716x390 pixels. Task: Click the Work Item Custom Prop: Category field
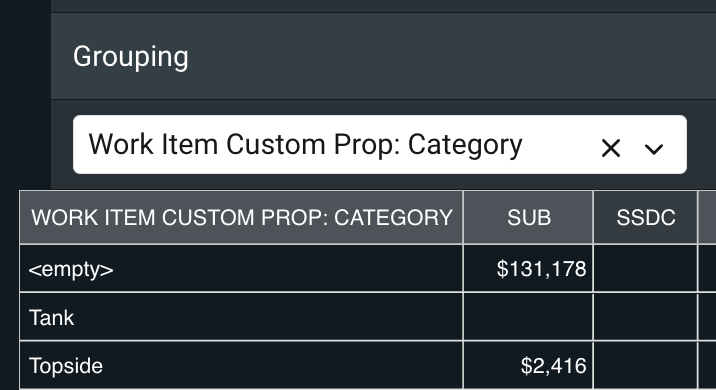pos(379,144)
